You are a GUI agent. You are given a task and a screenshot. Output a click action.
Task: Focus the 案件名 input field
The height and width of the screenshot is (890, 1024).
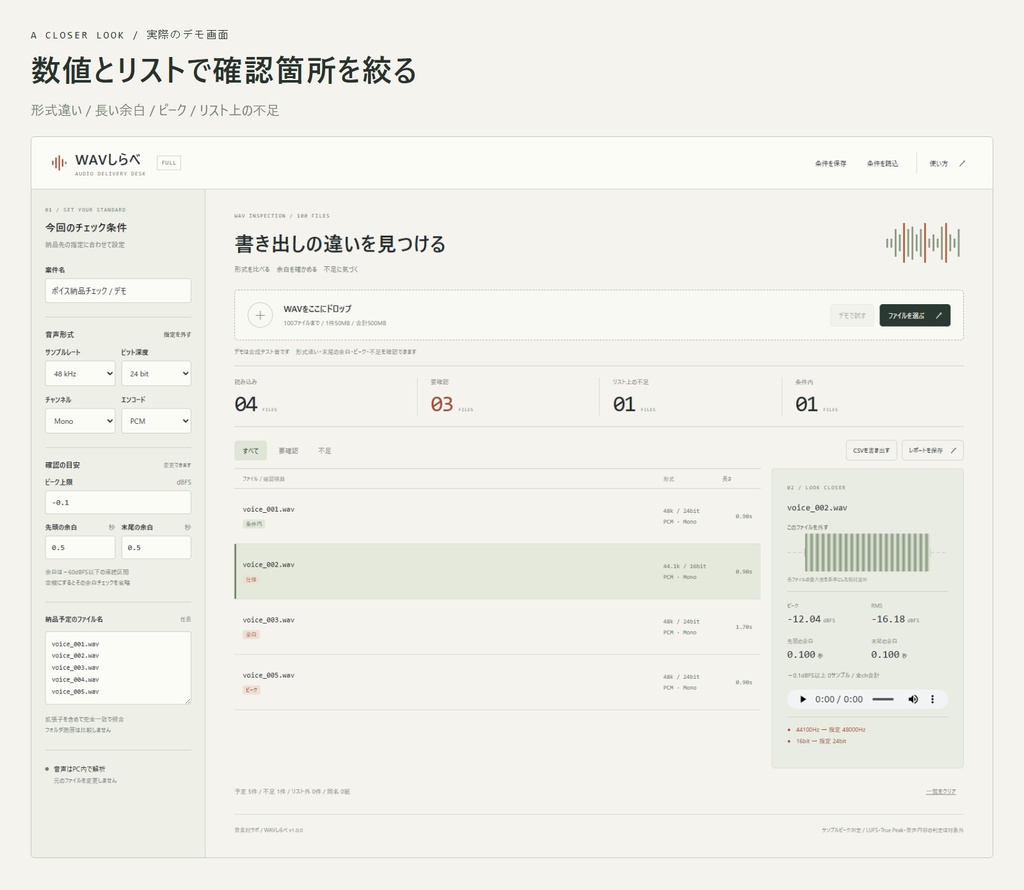point(118,291)
